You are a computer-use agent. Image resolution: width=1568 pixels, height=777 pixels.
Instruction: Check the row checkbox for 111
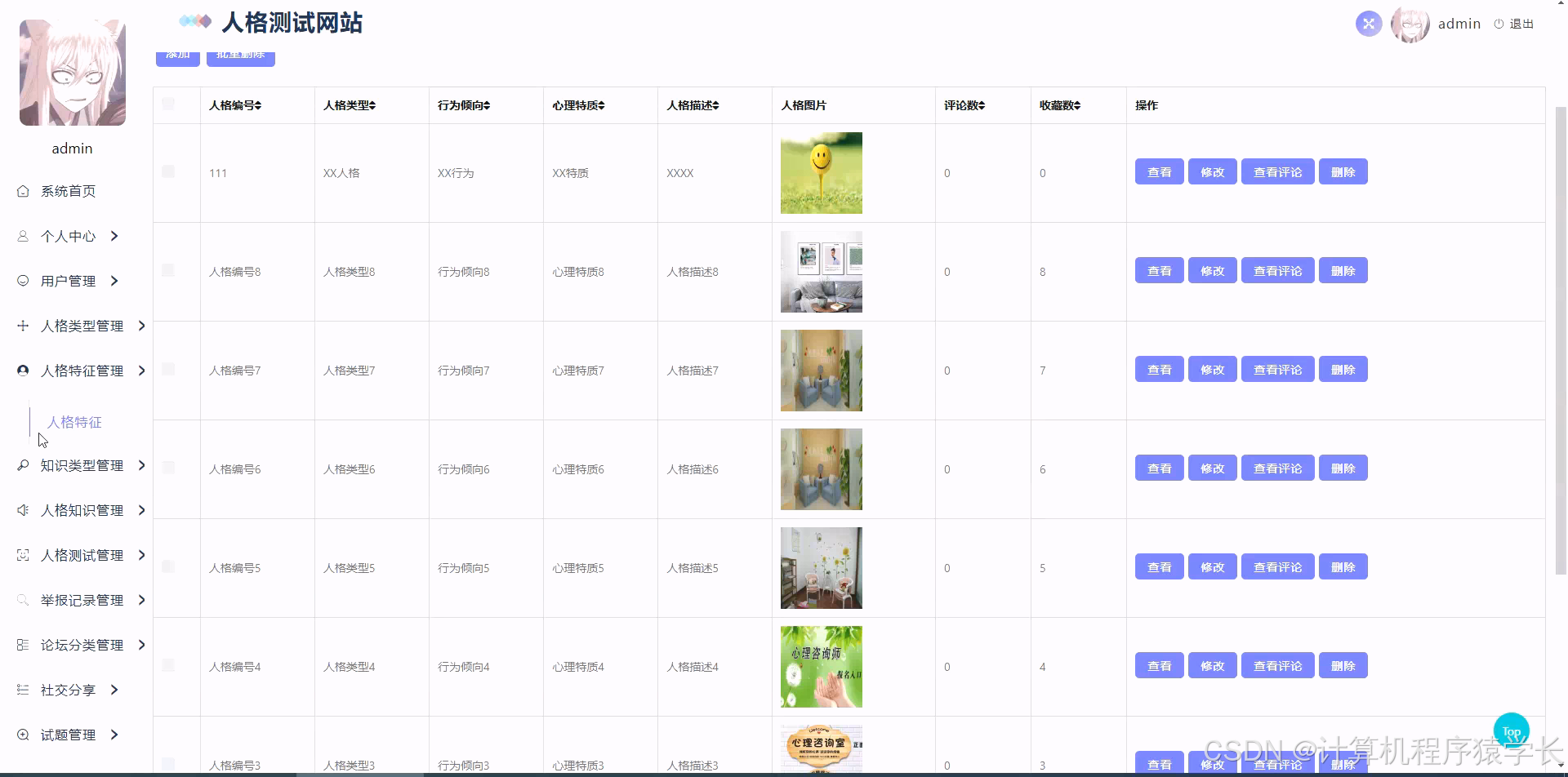point(168,171)
